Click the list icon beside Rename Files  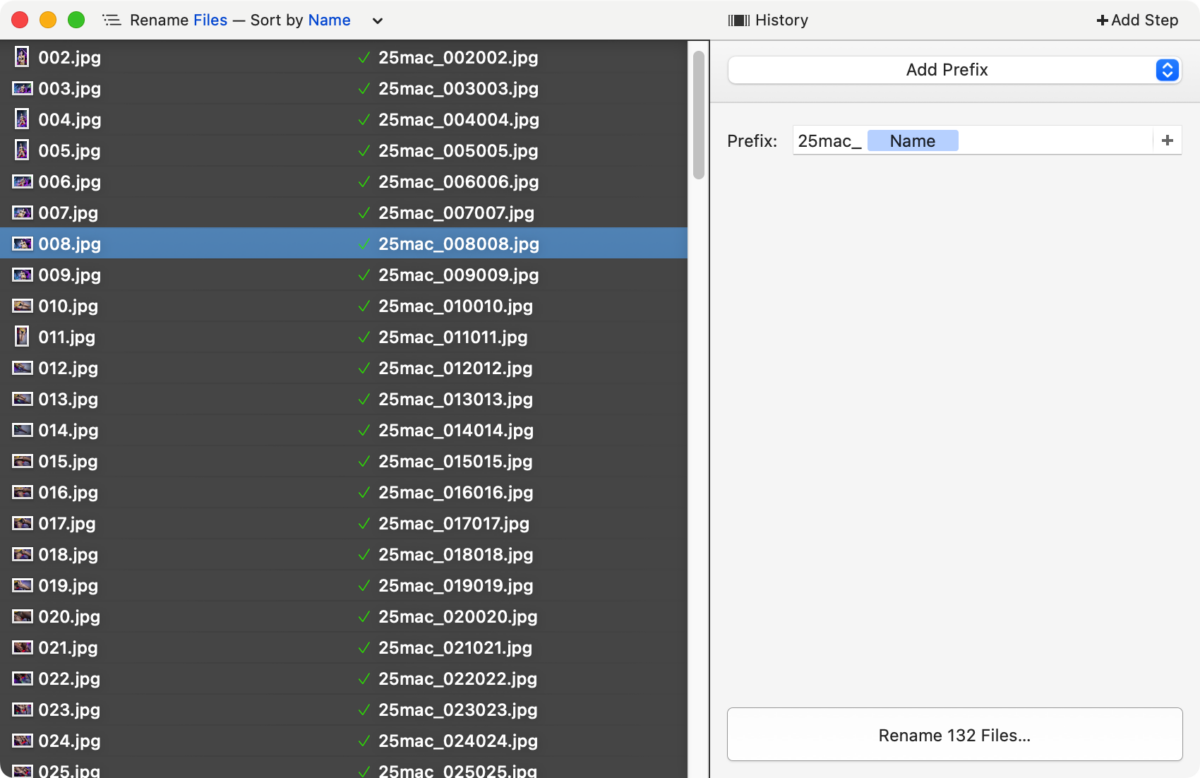[x=111, y=20]
